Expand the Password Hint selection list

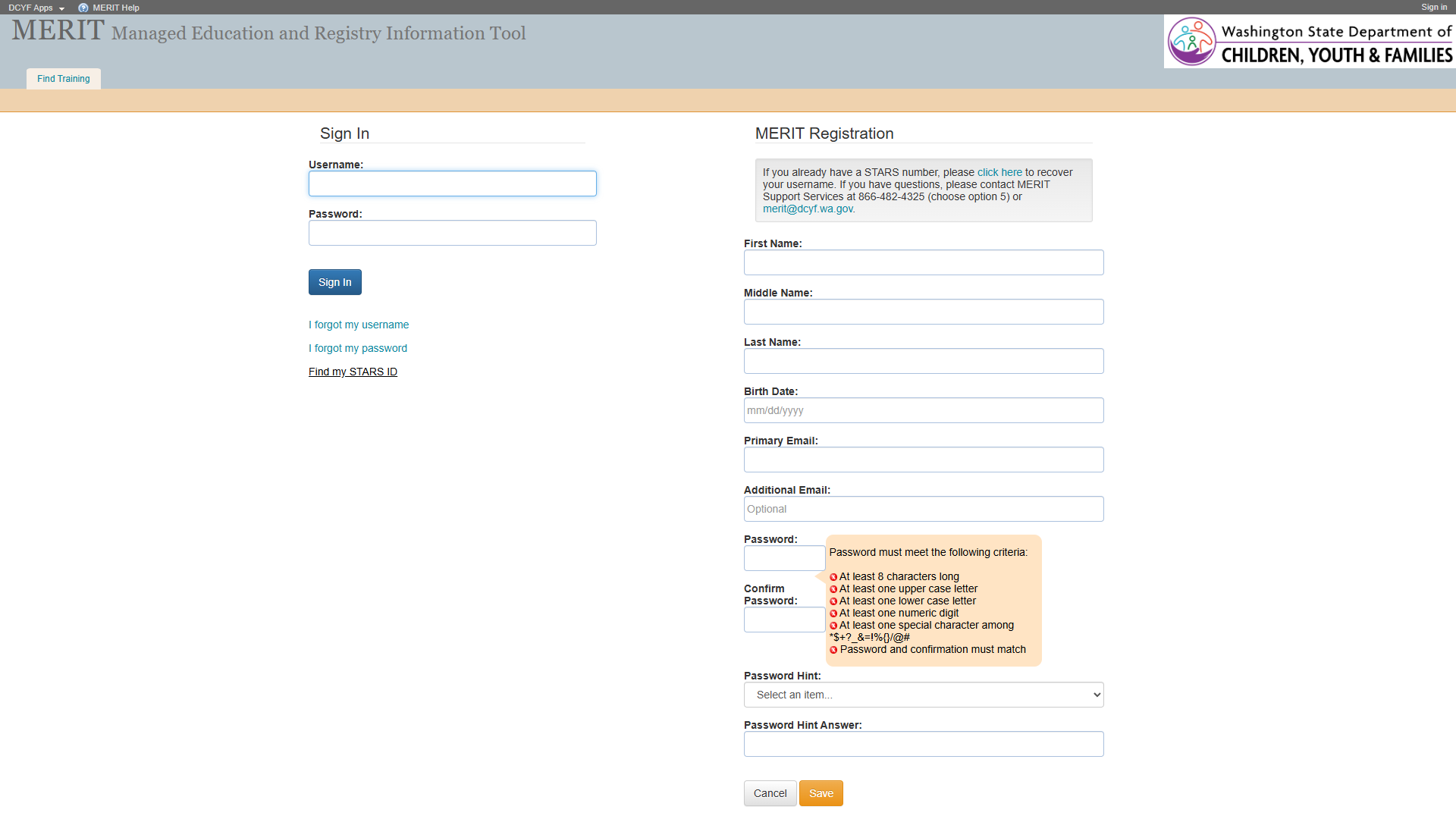click(923, 694)
